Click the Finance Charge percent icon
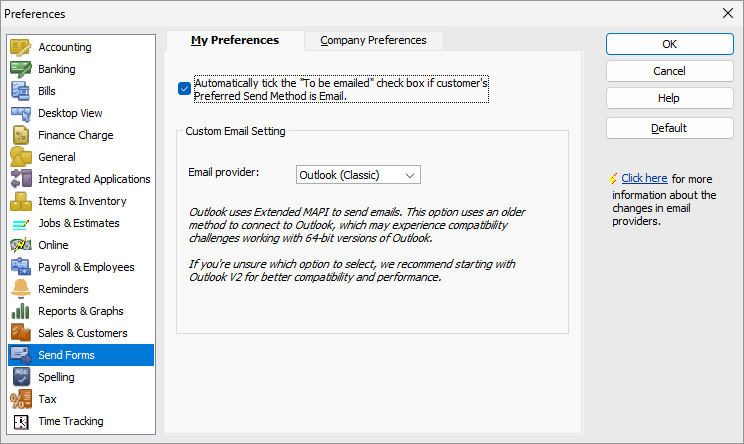This screenshot has width=744, height=444. tap(21, 135)
